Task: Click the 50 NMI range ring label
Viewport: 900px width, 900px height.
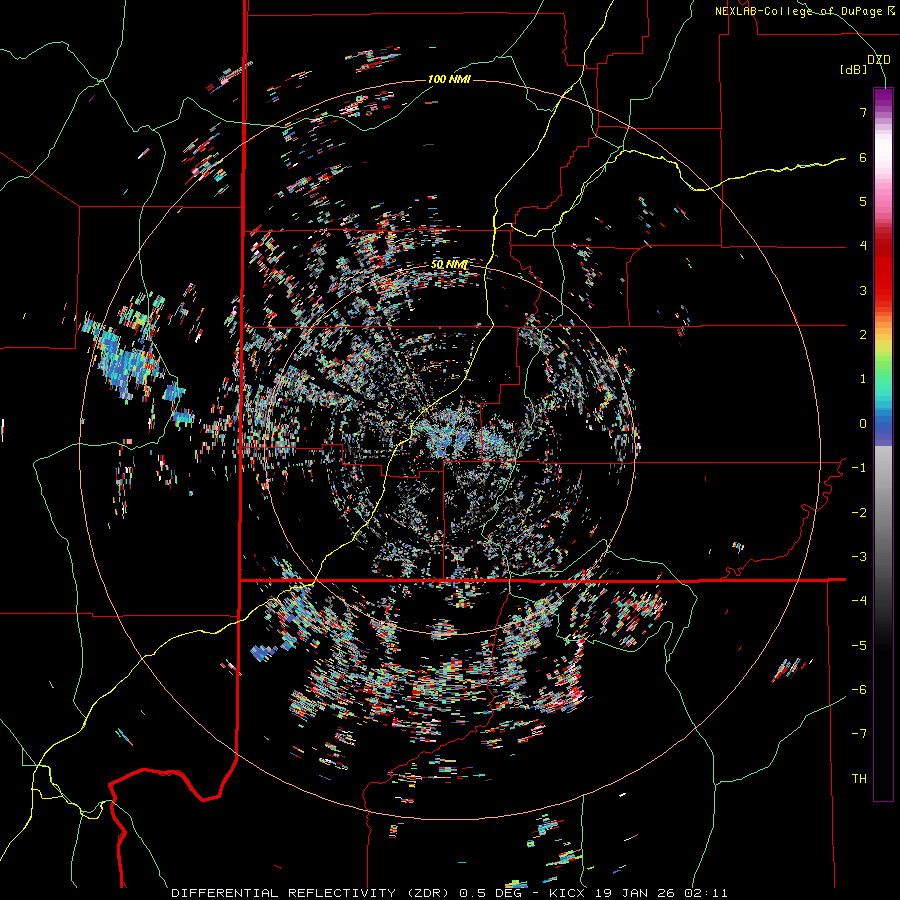Action: (x=449, y=265)
